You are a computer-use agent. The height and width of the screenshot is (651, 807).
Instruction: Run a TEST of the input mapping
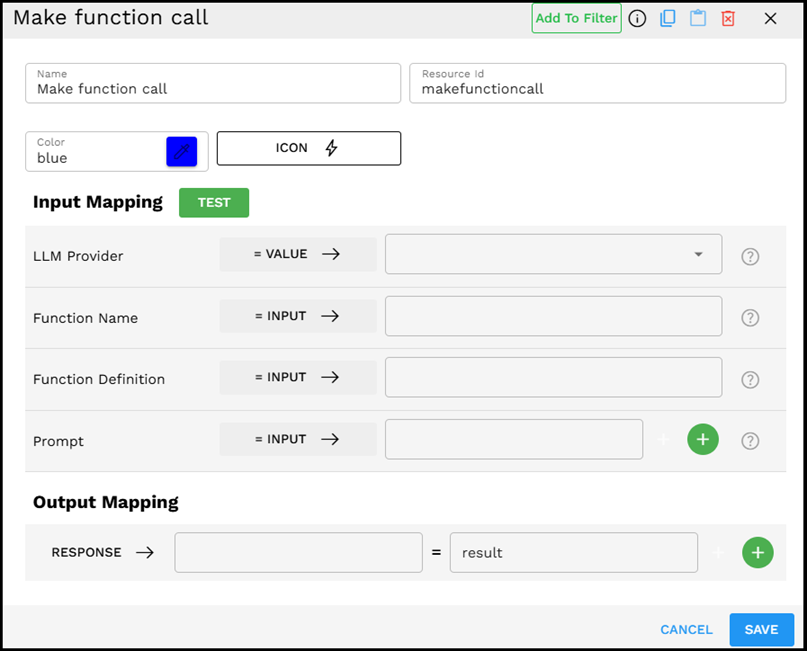(213, 202)
